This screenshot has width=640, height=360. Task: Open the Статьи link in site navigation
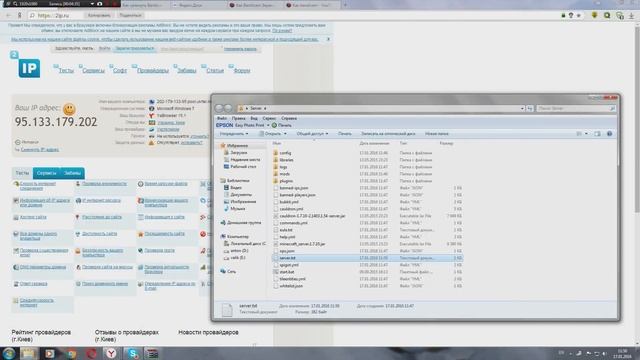215,71
